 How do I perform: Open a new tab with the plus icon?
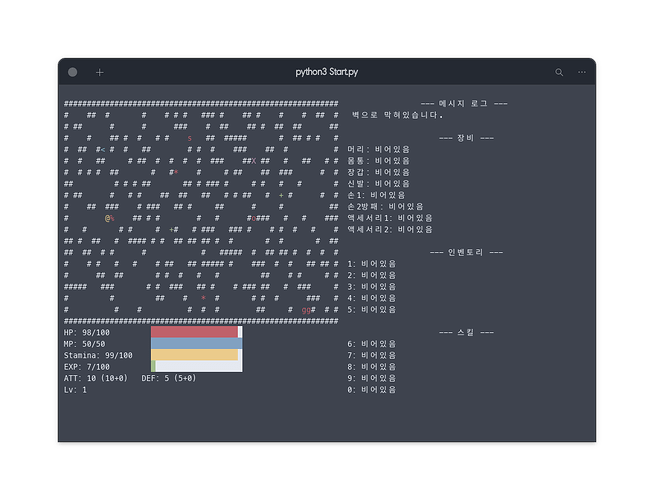(x=99, y=72)
